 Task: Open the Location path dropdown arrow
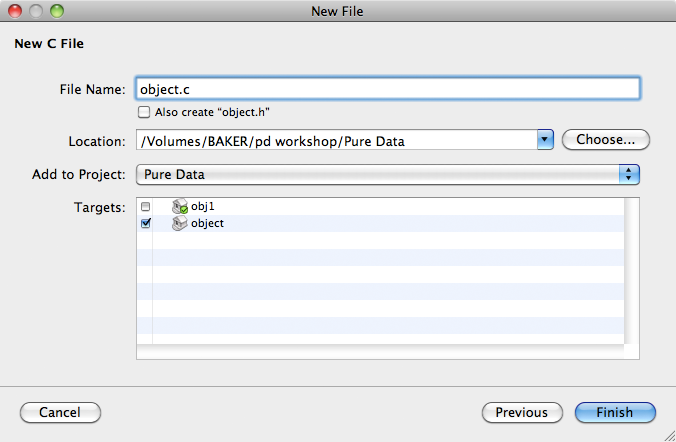coord(545,140)
